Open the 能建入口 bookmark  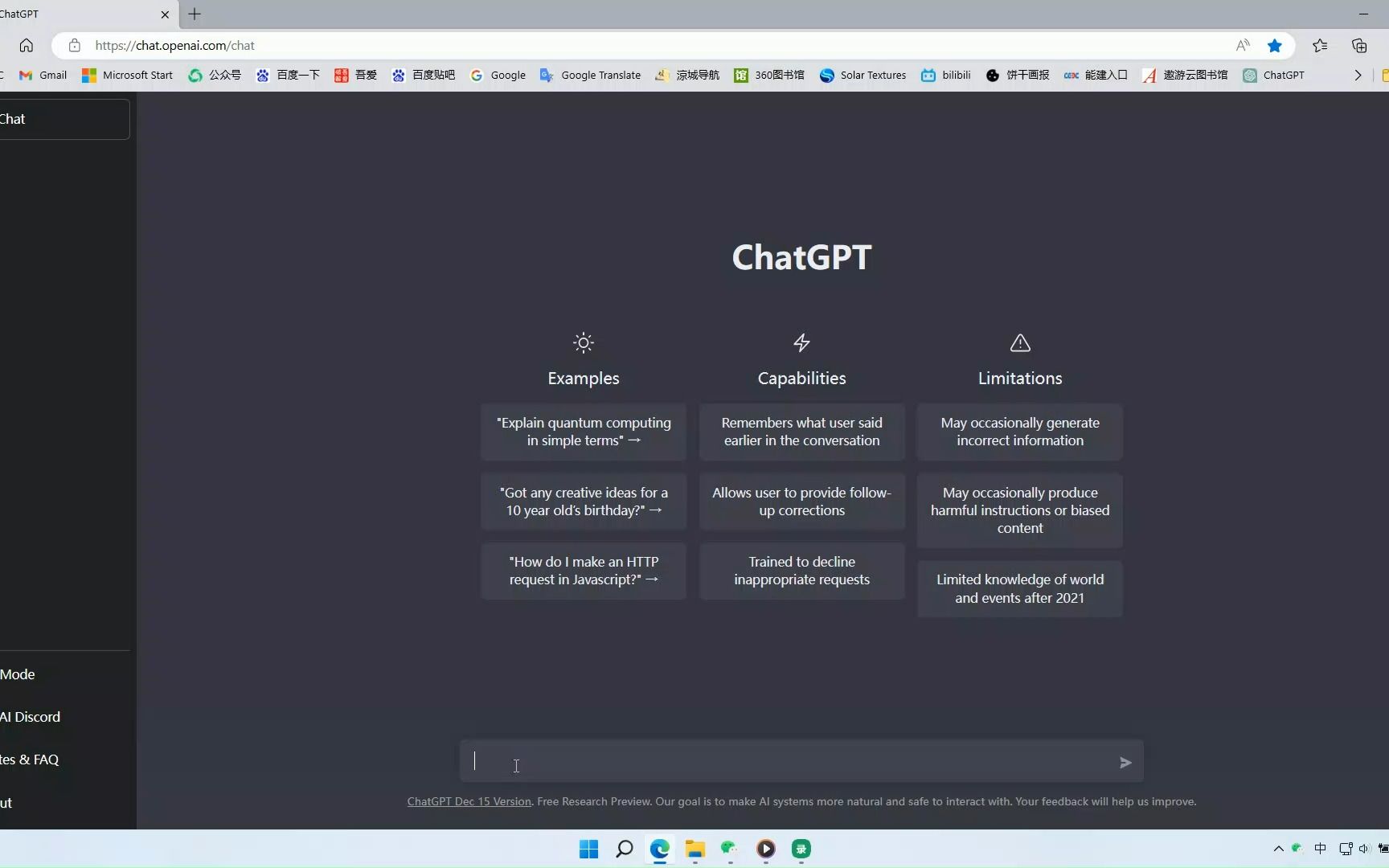(x=1096, y=75)
